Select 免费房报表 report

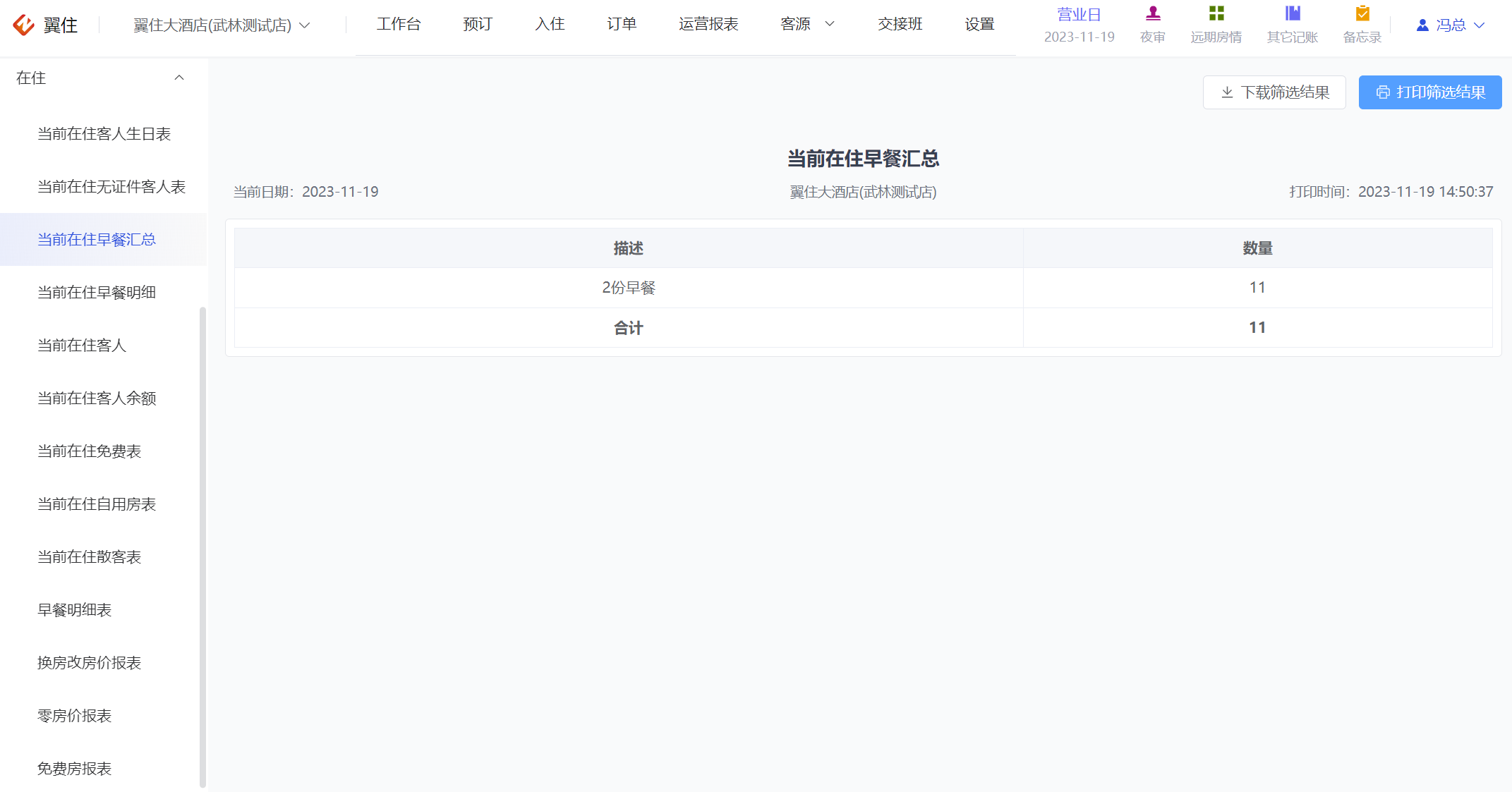(x=104, y=769)
